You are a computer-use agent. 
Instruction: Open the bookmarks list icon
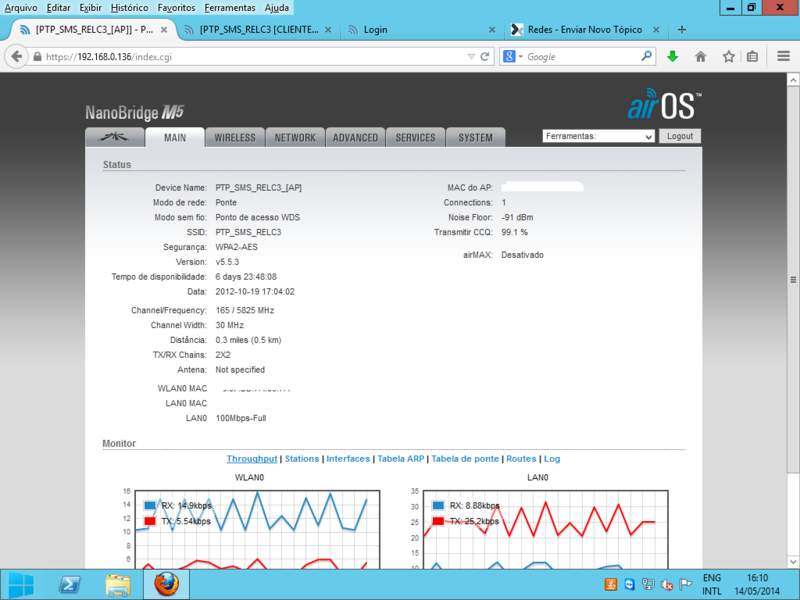(753, 57)
